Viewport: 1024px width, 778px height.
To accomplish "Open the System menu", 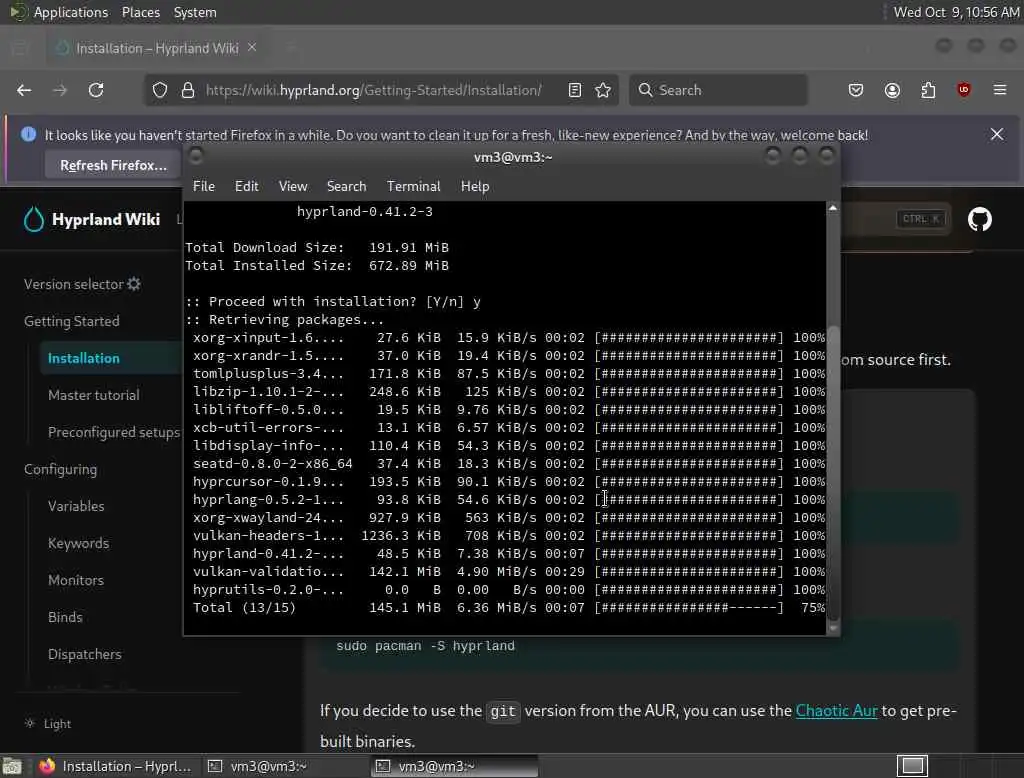I will click(195, 12).
